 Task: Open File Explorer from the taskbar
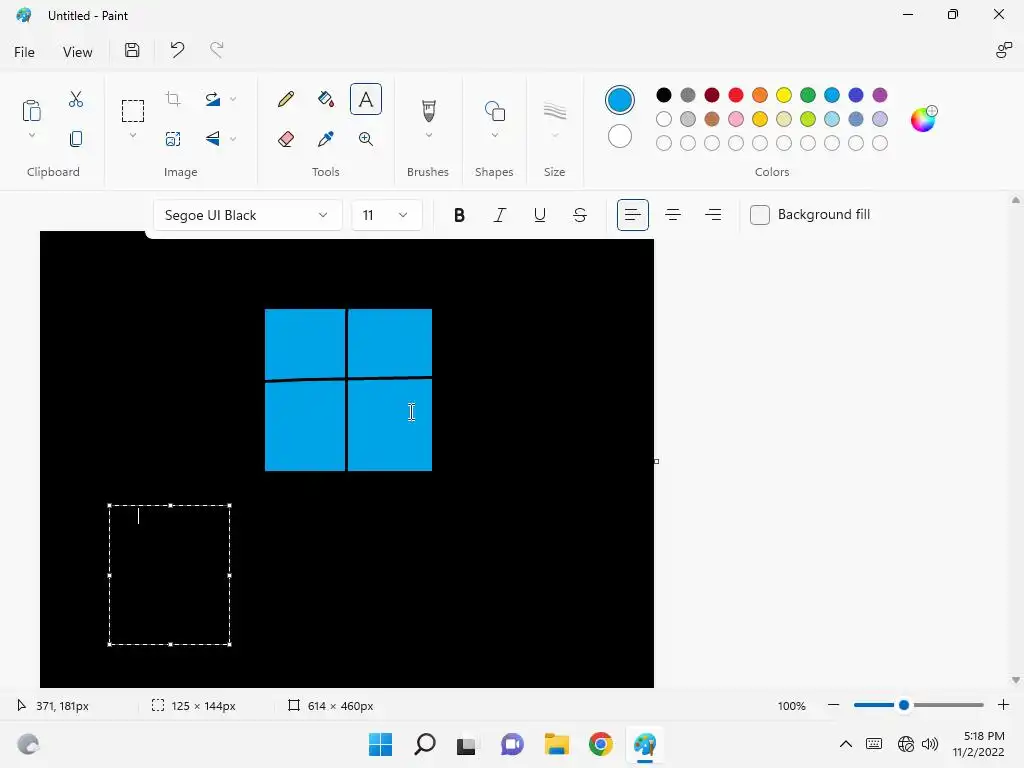(556, 744)
